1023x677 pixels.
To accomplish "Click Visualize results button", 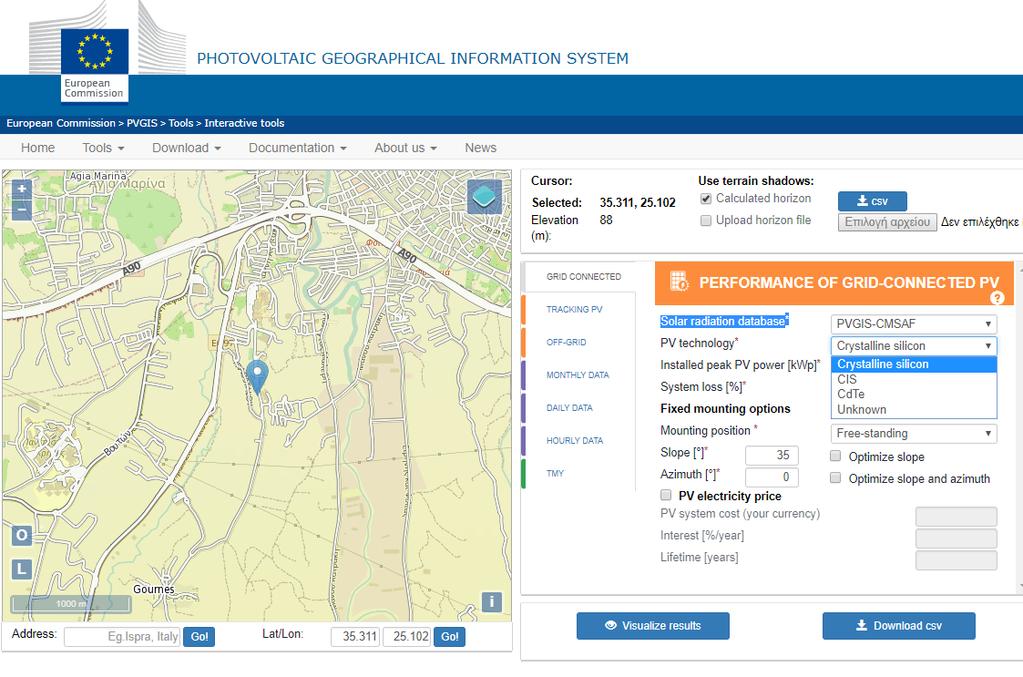I will (x=653, y=625).
